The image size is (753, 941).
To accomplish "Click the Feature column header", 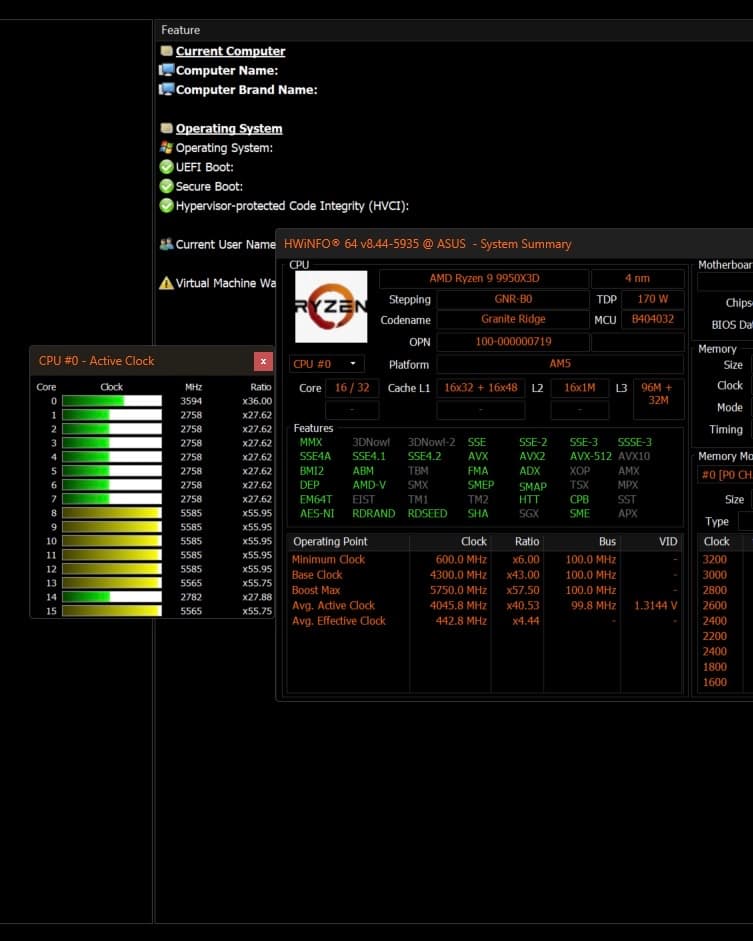I will click(181, 30).
